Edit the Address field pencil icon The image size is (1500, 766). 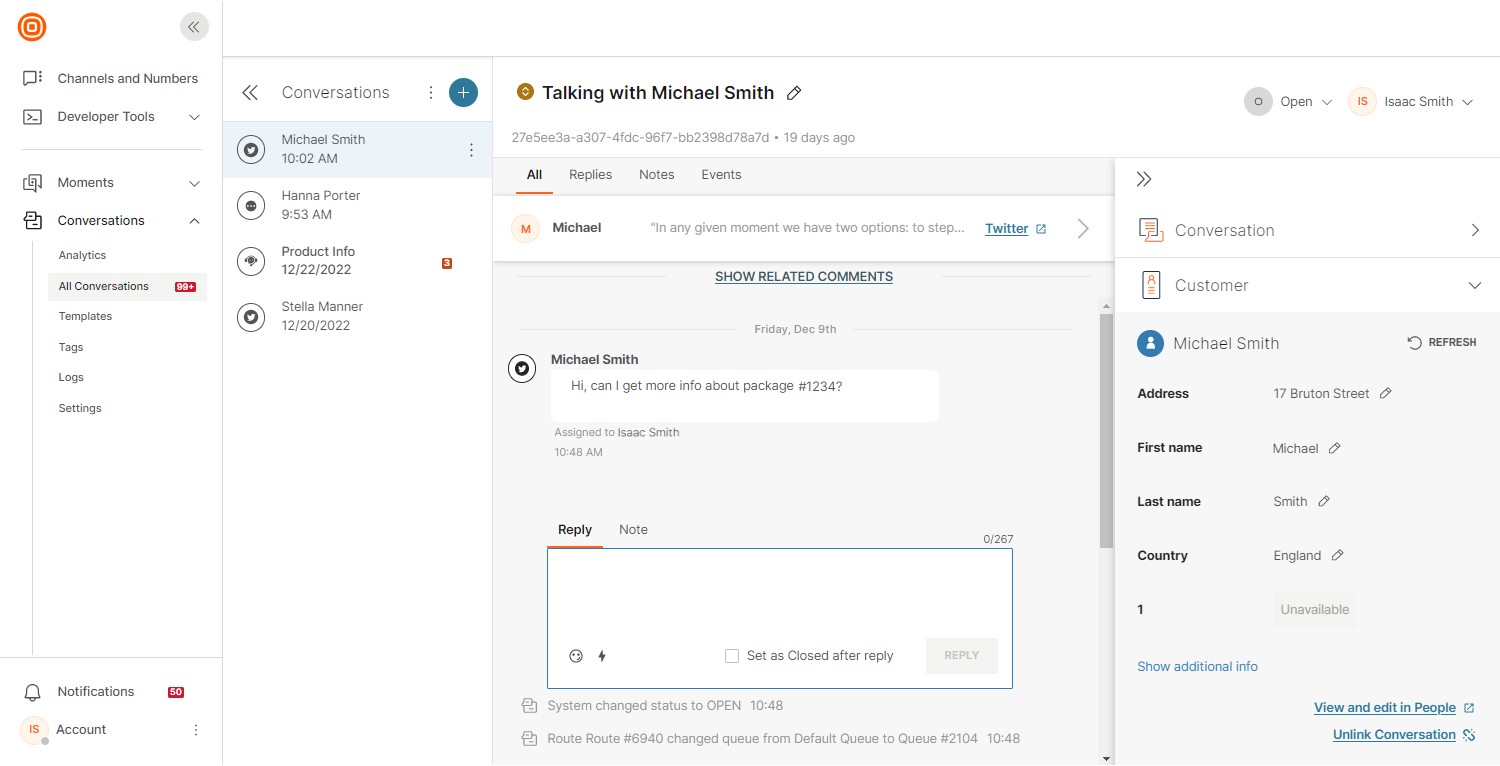(1385, 394)
